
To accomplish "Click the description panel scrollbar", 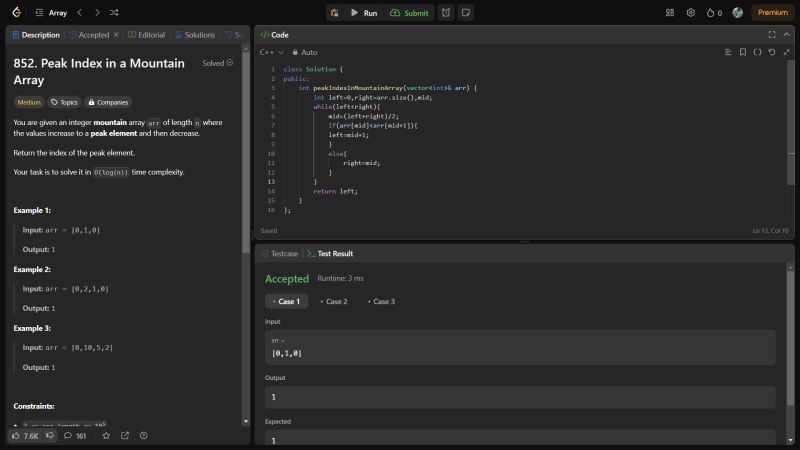I will 246,150.
